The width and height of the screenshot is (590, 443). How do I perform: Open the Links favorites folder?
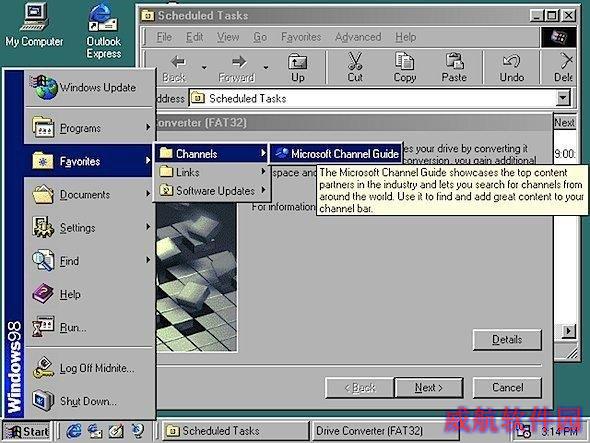(x=211, y=172)
